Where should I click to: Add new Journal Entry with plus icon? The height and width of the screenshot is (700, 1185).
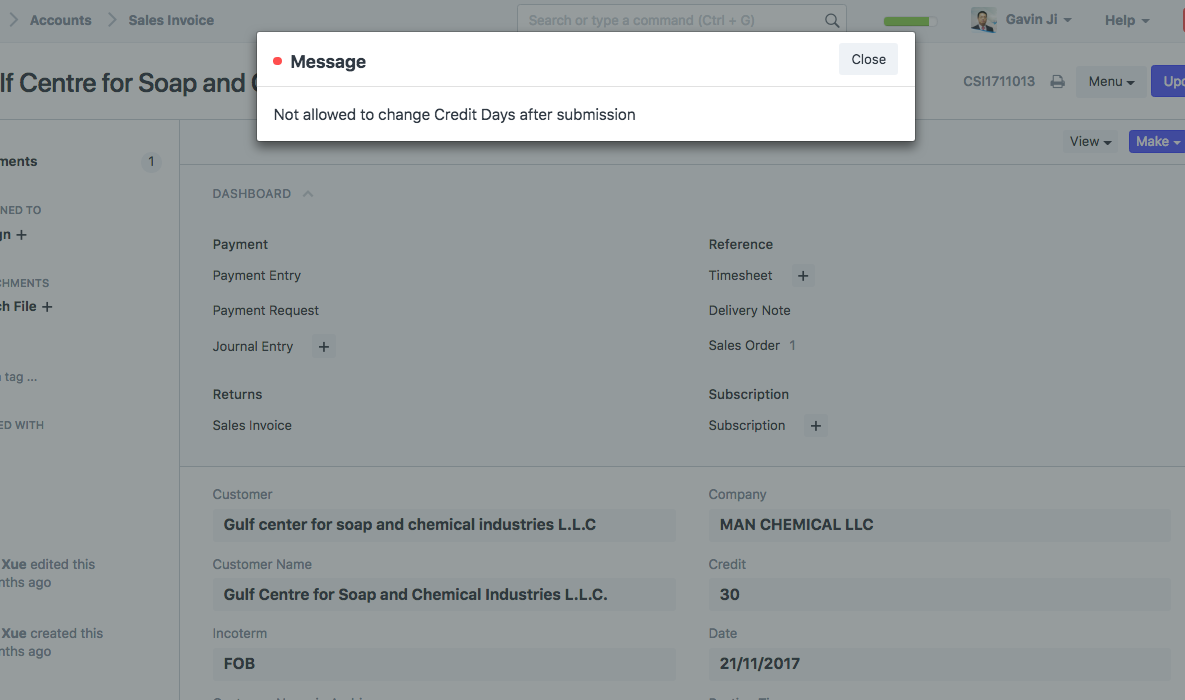tap(323, 347)
